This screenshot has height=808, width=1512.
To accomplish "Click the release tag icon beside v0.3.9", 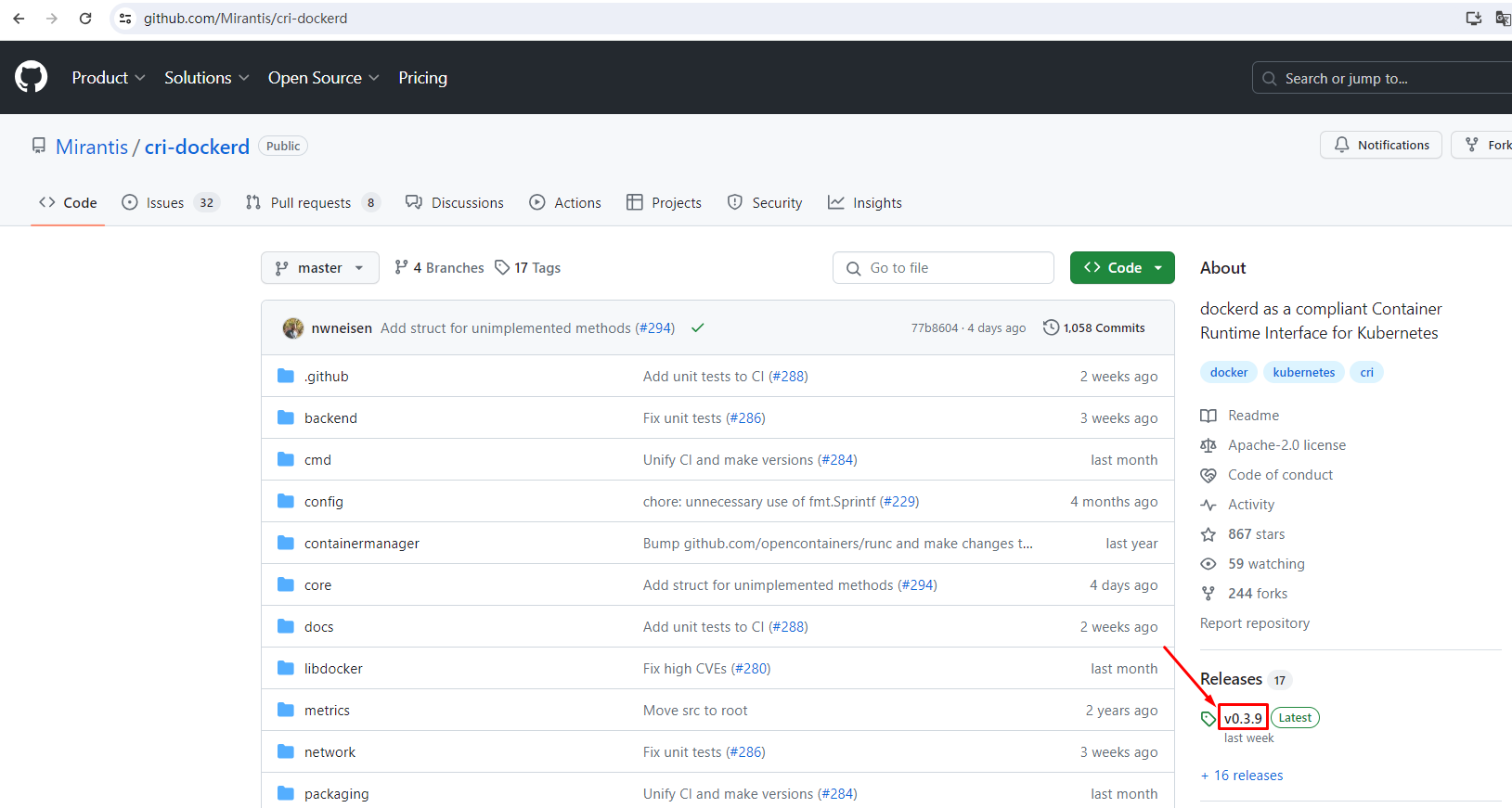I will click(x=1208, y=719).
